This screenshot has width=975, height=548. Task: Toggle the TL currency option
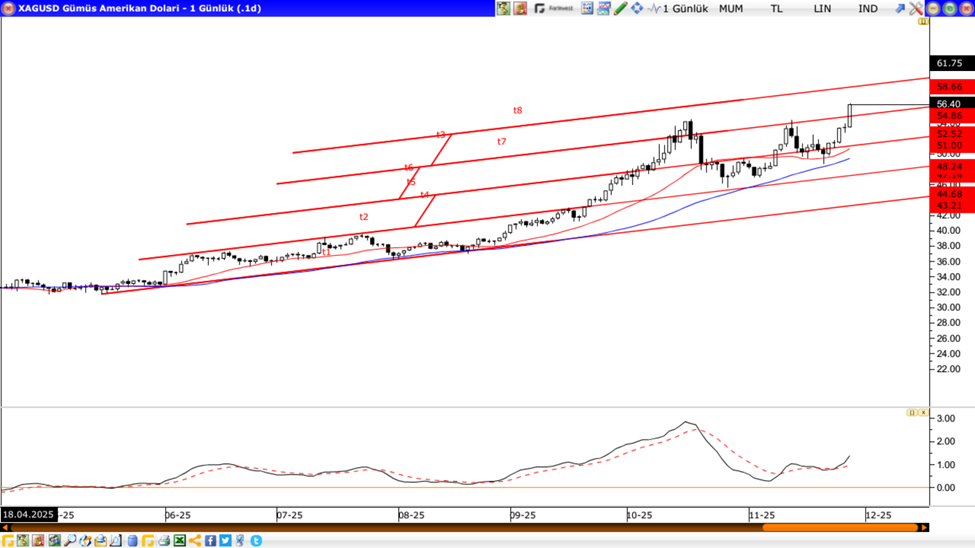tap(777, 8)
